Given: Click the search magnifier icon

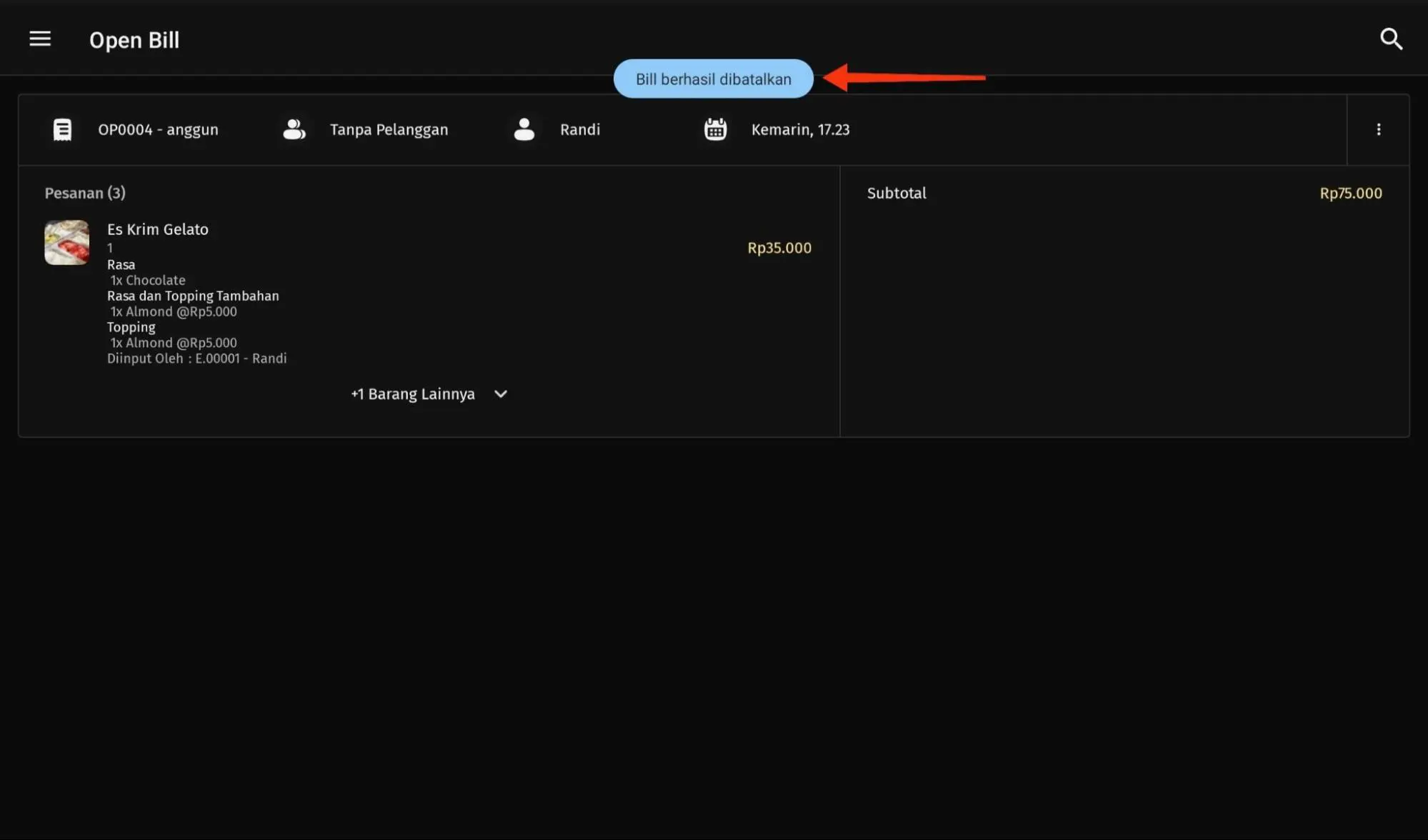Looking at the screenshot, I should [x=1390, y=39].
